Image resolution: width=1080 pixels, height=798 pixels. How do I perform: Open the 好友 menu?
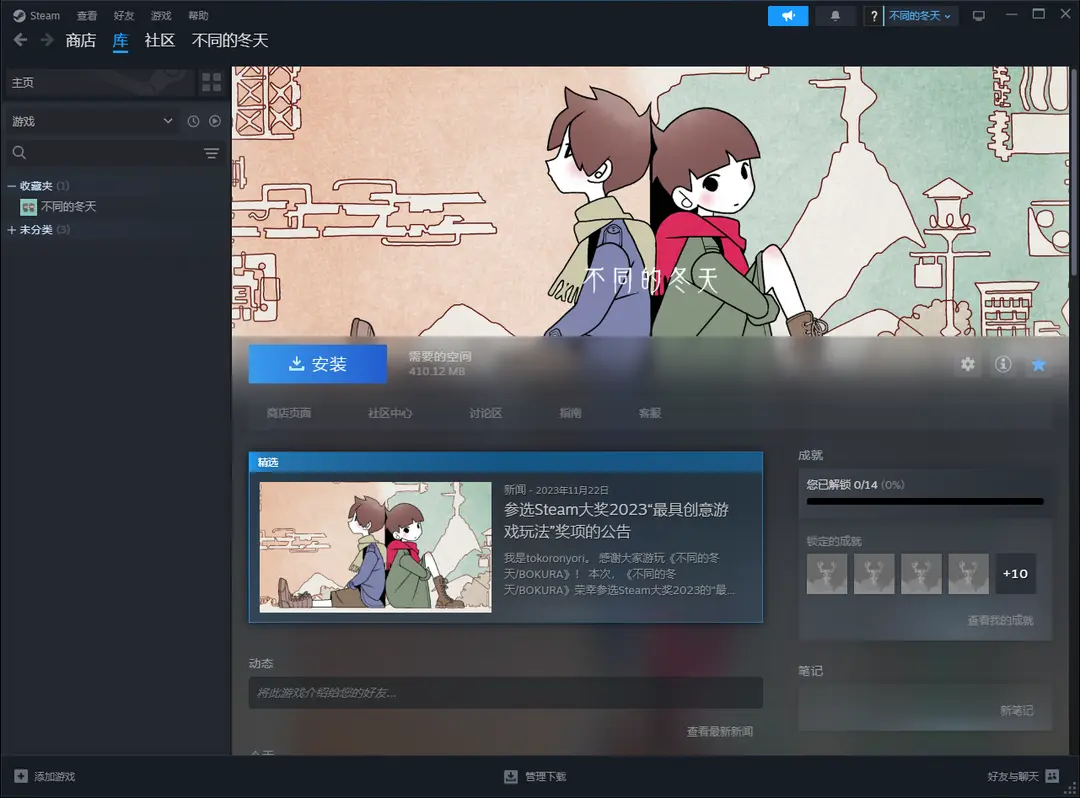[124, 15]
